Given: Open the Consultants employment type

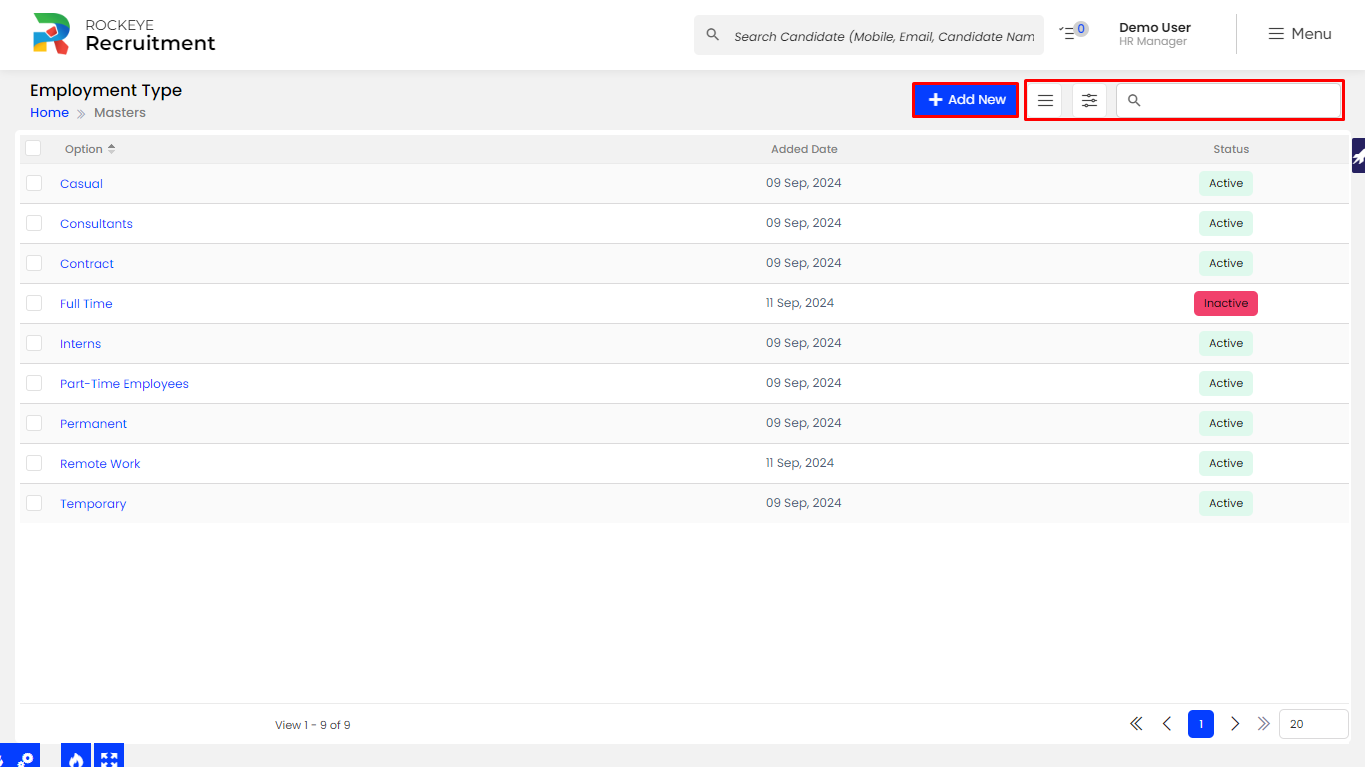Looking at the screenshot, I should coord(96,224).
